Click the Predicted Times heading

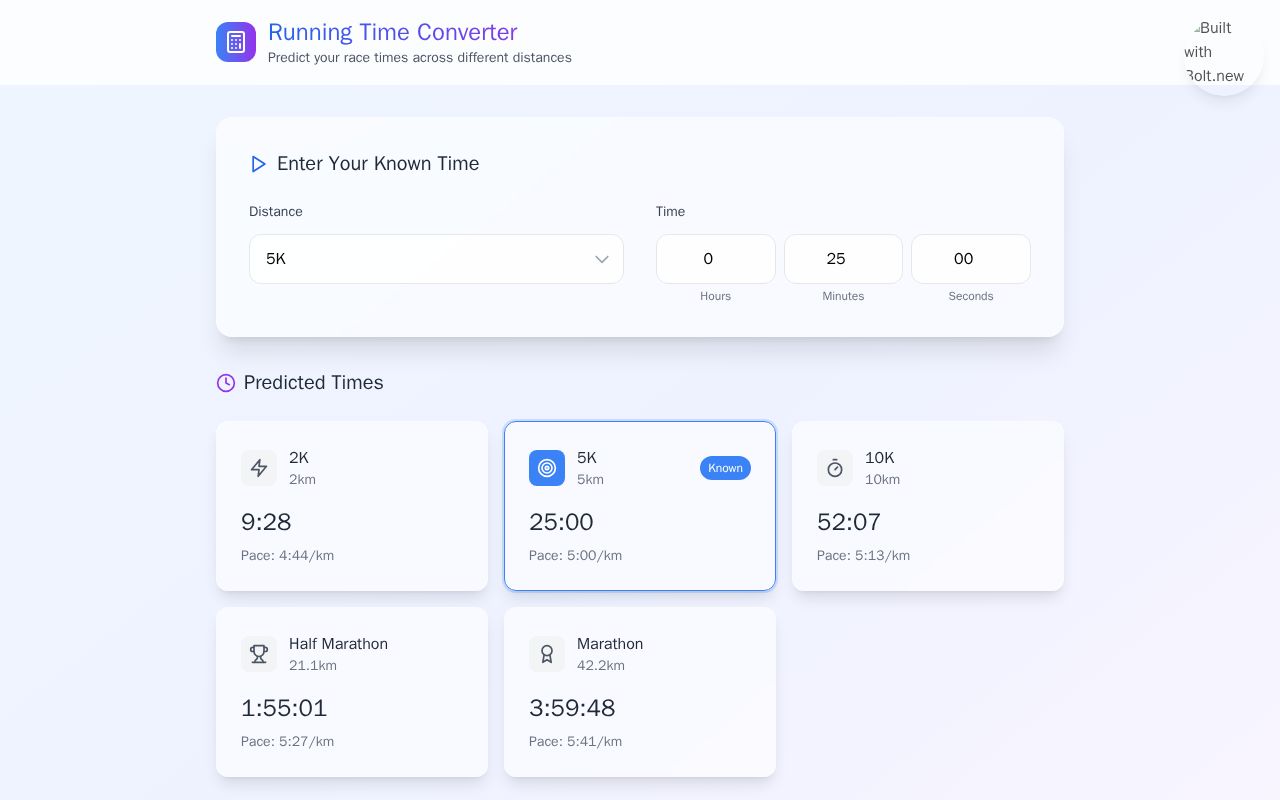[313, 383]
